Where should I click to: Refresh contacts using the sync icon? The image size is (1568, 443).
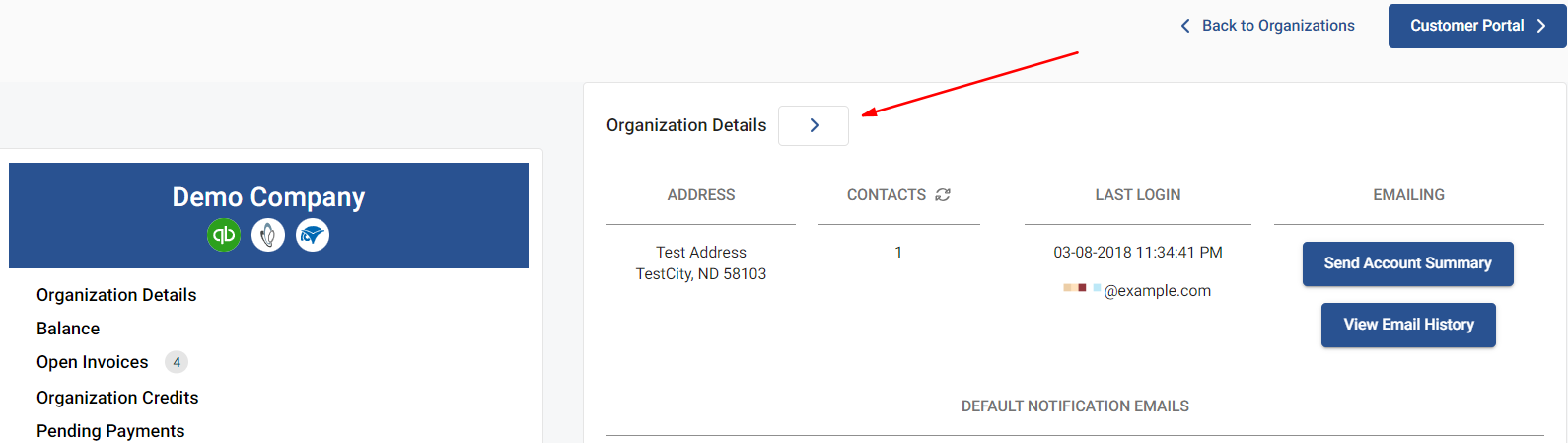point(943,195)
